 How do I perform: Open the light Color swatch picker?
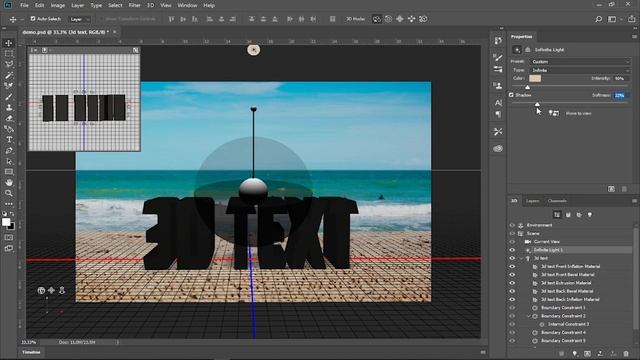pos(535,78)
